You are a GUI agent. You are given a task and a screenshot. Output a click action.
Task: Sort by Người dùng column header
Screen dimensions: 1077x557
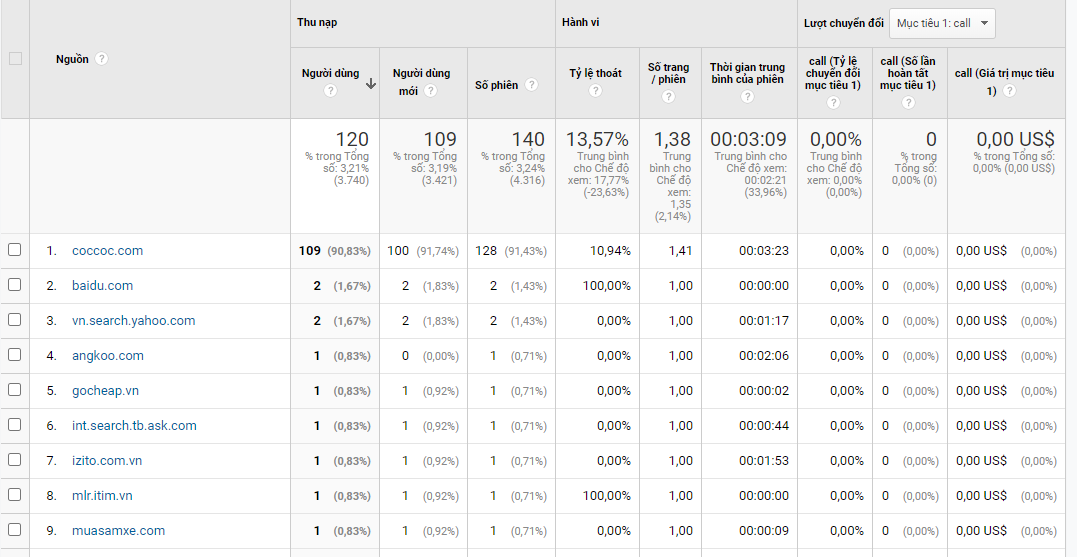(x=330, y=73)
